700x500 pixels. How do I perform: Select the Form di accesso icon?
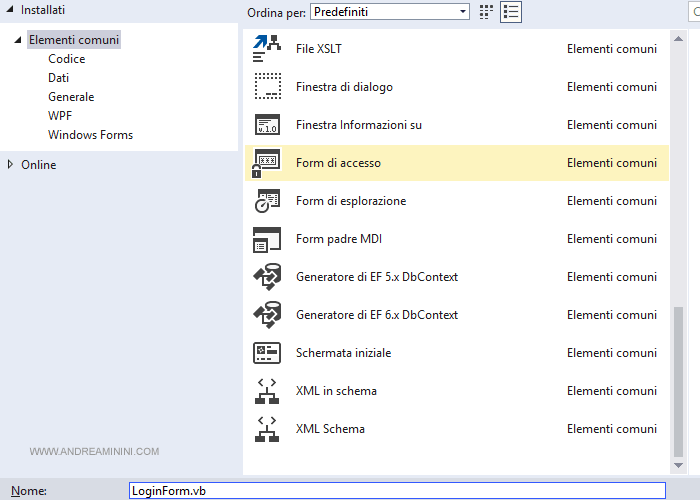(x=267, y=163)
